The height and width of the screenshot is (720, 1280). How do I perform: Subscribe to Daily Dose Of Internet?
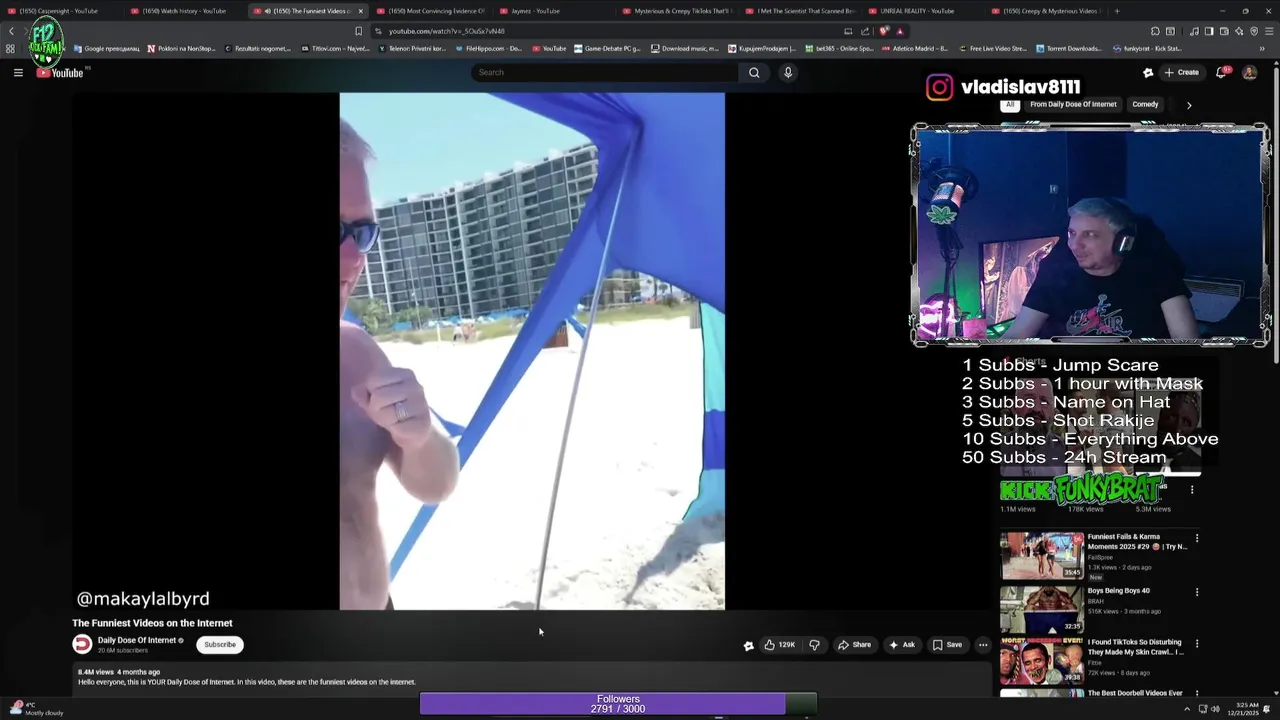(x=220, y=645)
